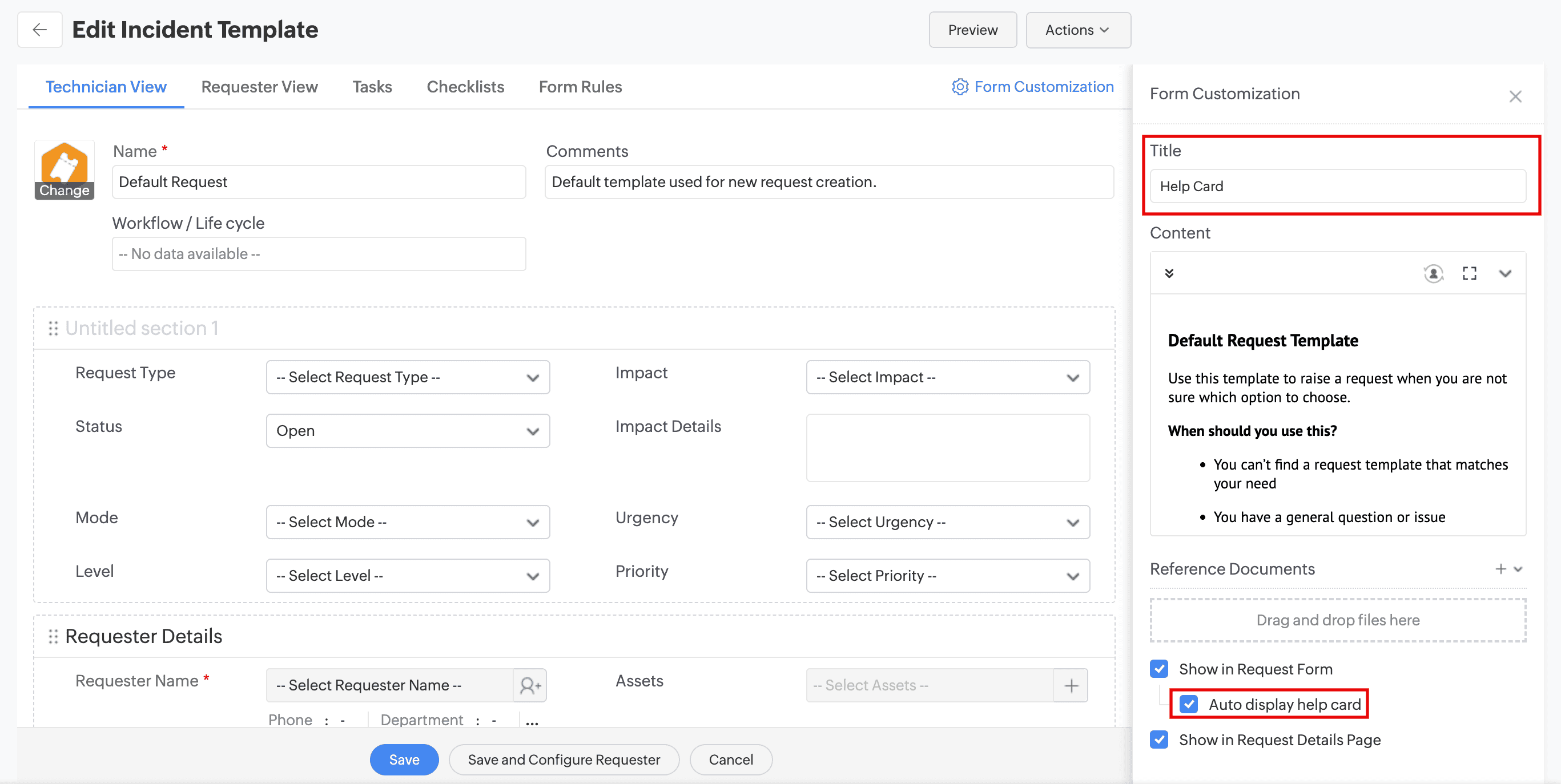Toggle Auto display help card checkbox
Viewport: 1561px width, 784px height.
(x=1189, y=704)
